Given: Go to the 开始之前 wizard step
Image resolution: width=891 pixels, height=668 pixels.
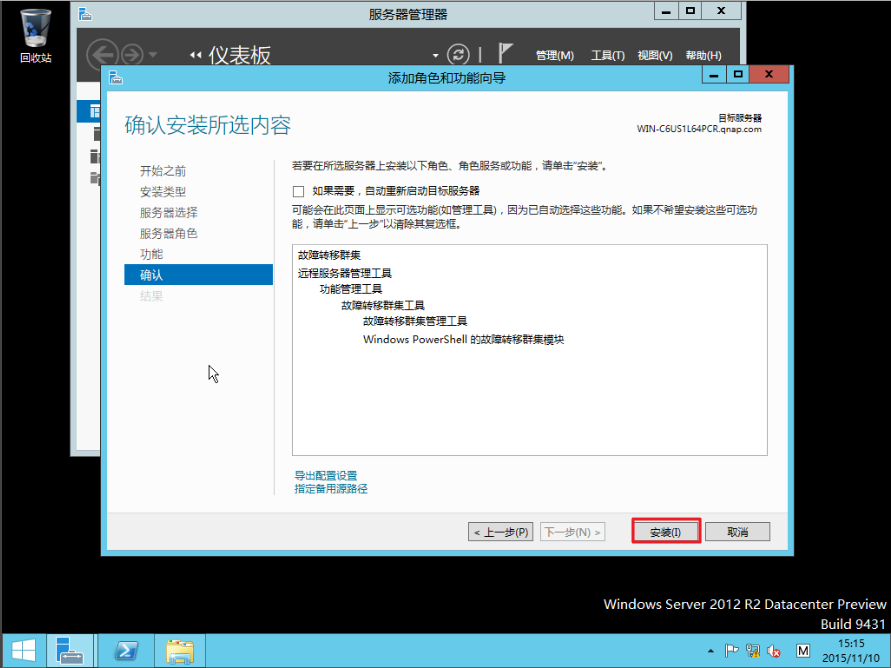Looking at the screenshot, I should click(x=163, y=171).
